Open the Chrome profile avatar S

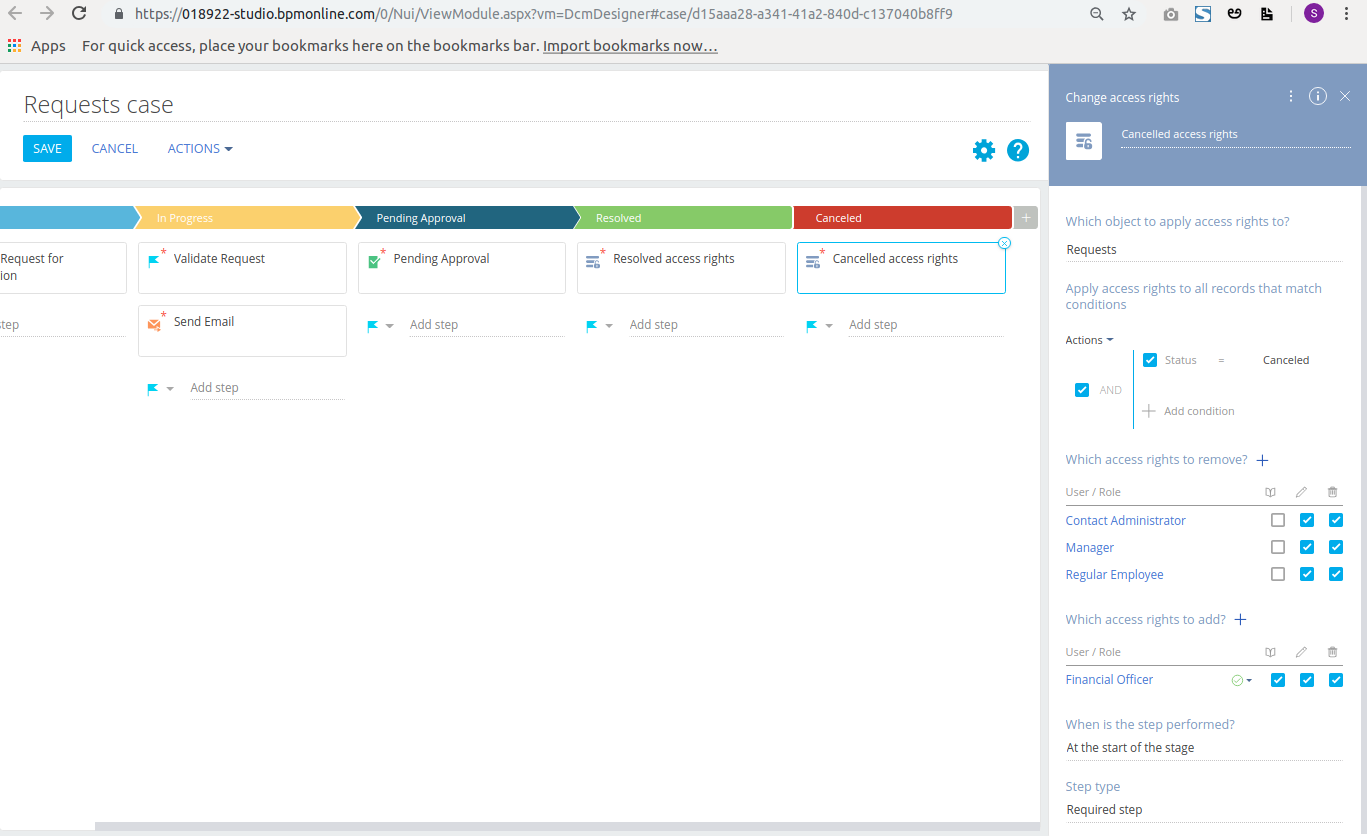point(1313,14)
